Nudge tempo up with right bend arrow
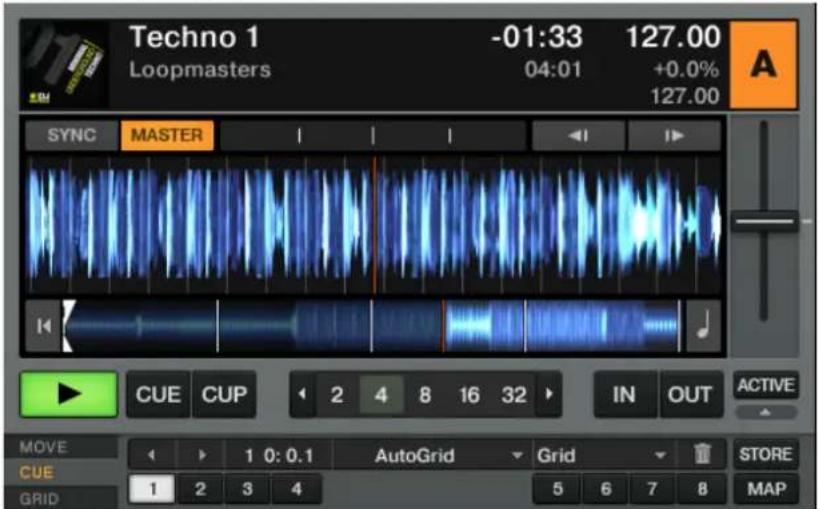The width and height of the screenshot is (818, 509). (675, 136)
